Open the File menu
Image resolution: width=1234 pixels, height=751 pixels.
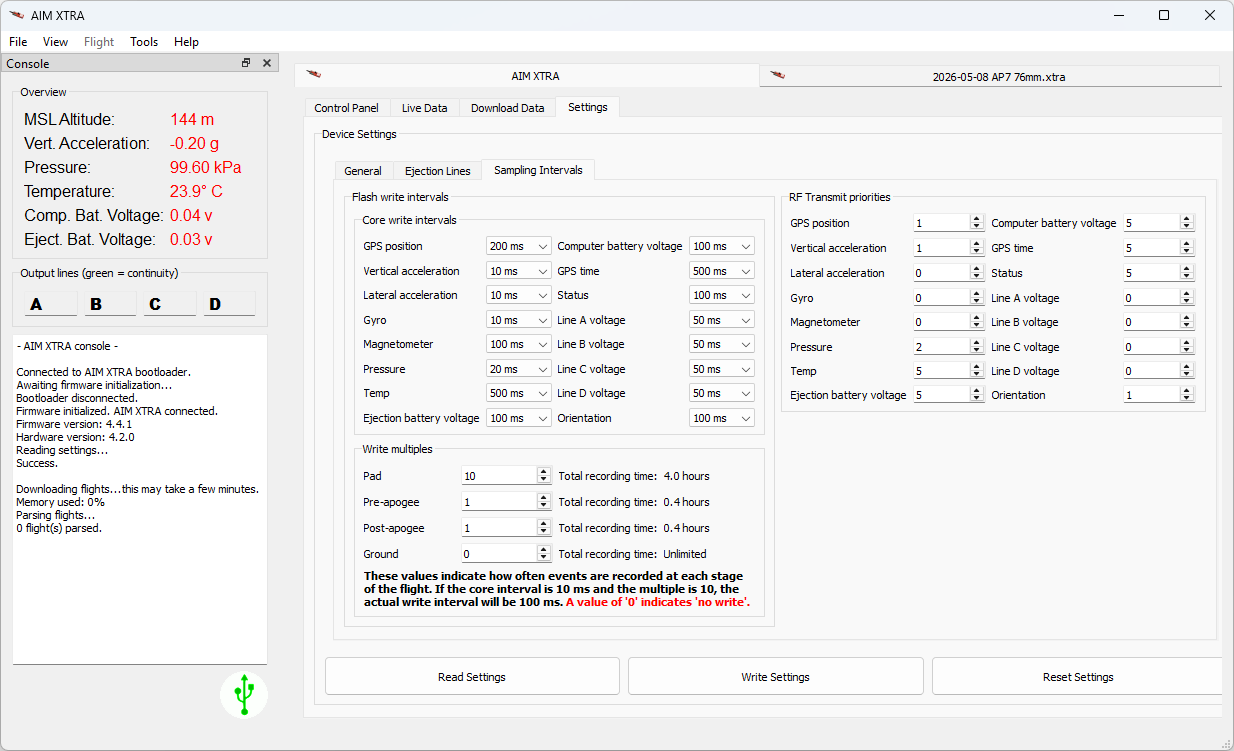point(18,42)
